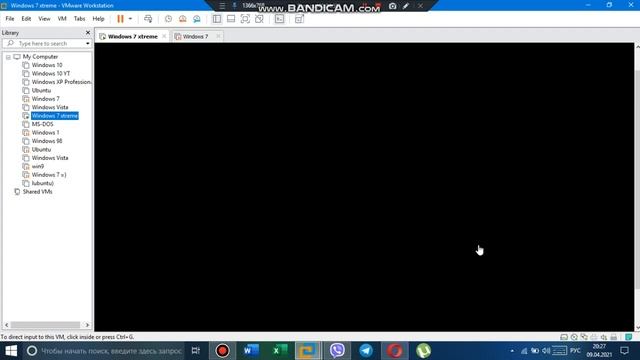Open the Bandicam overlay menu icon
This screenshot has height=360, width=640.
pyautogui.click(x=222, y=6)
